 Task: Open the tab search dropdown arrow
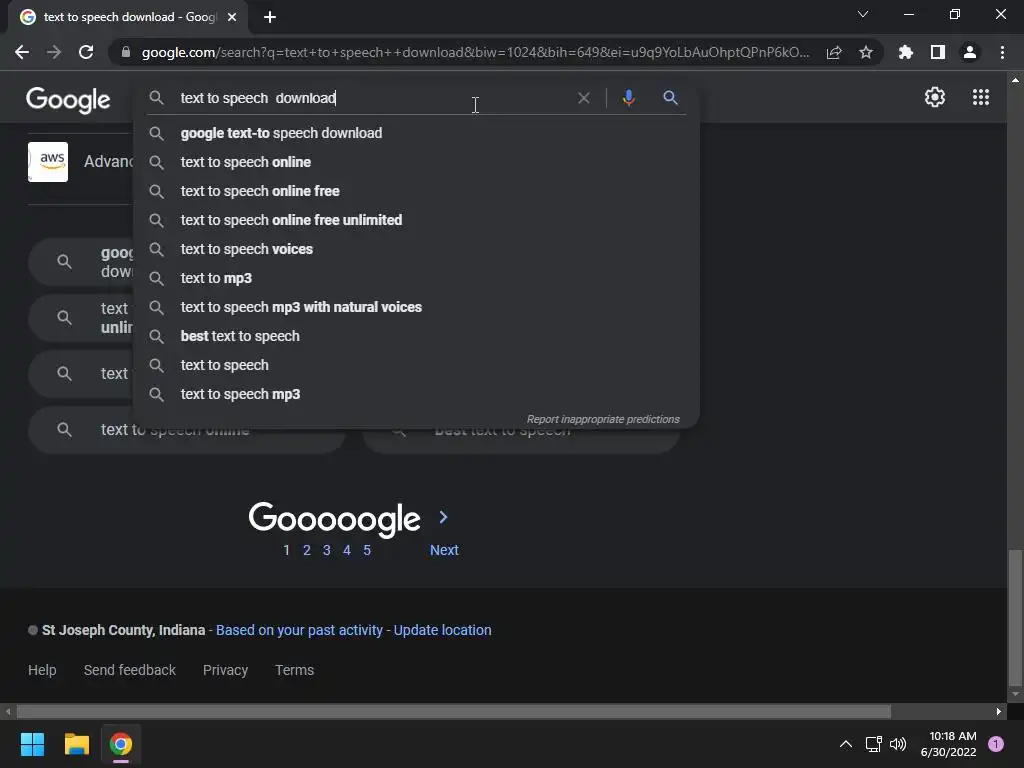pos(863,14)
